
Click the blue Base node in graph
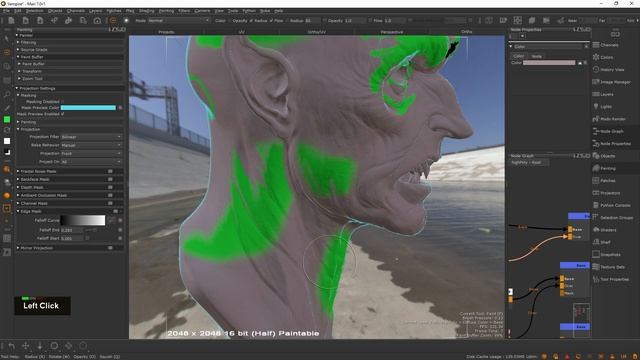tap(575, 265)
